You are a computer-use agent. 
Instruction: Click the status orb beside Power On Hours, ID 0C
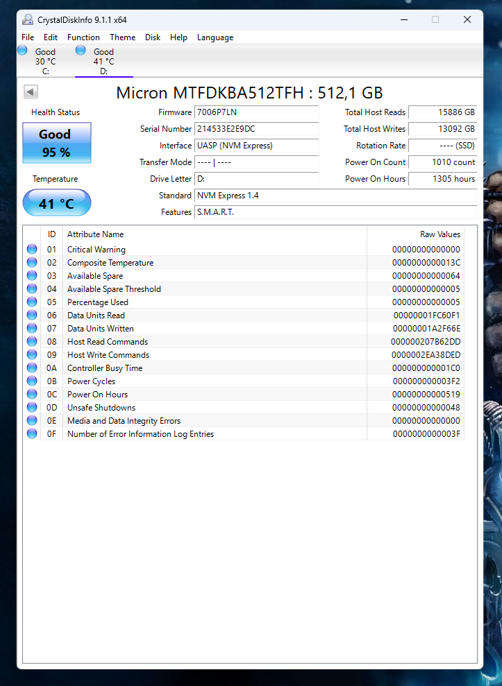coord(32,394)
